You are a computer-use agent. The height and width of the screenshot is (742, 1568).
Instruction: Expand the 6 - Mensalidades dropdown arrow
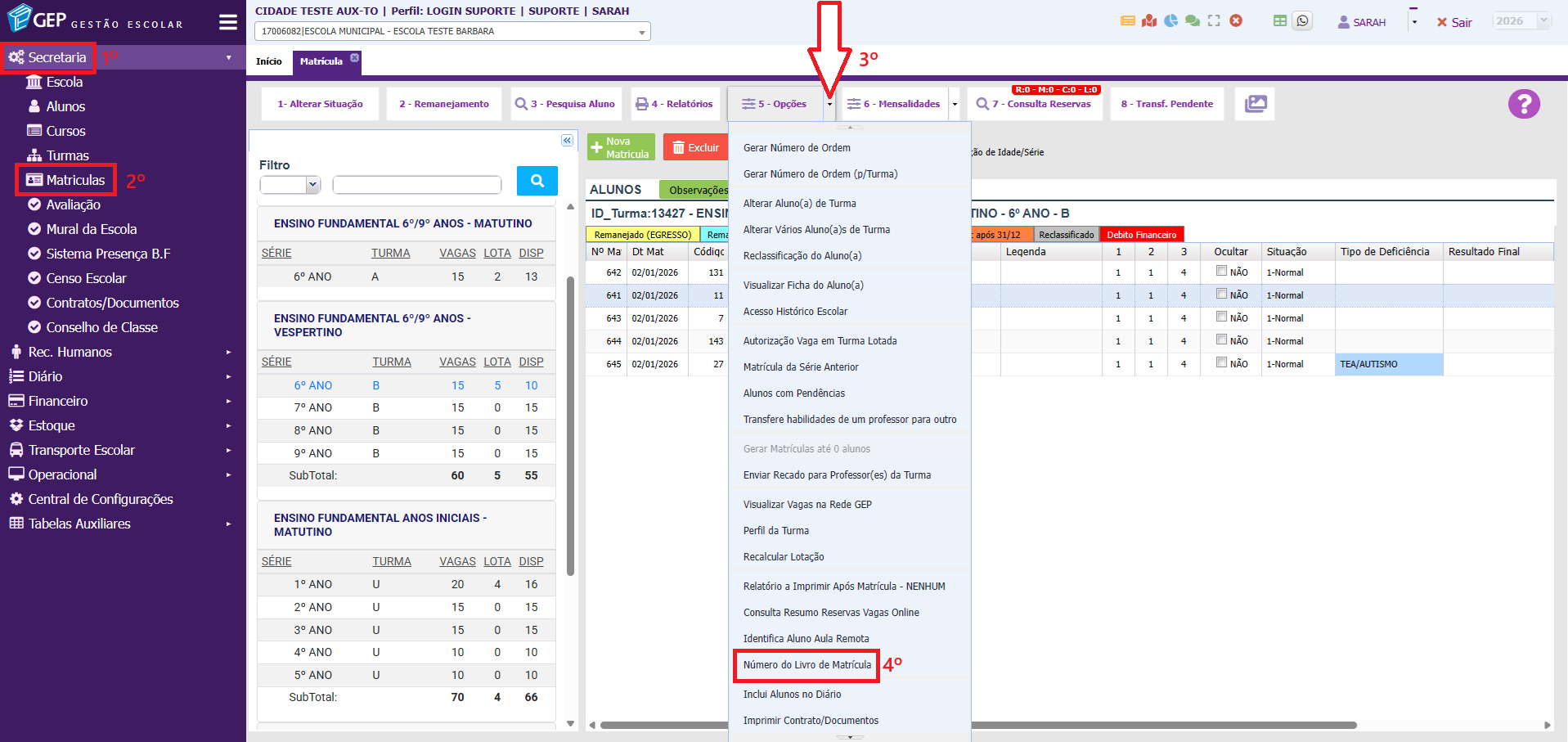955,104
